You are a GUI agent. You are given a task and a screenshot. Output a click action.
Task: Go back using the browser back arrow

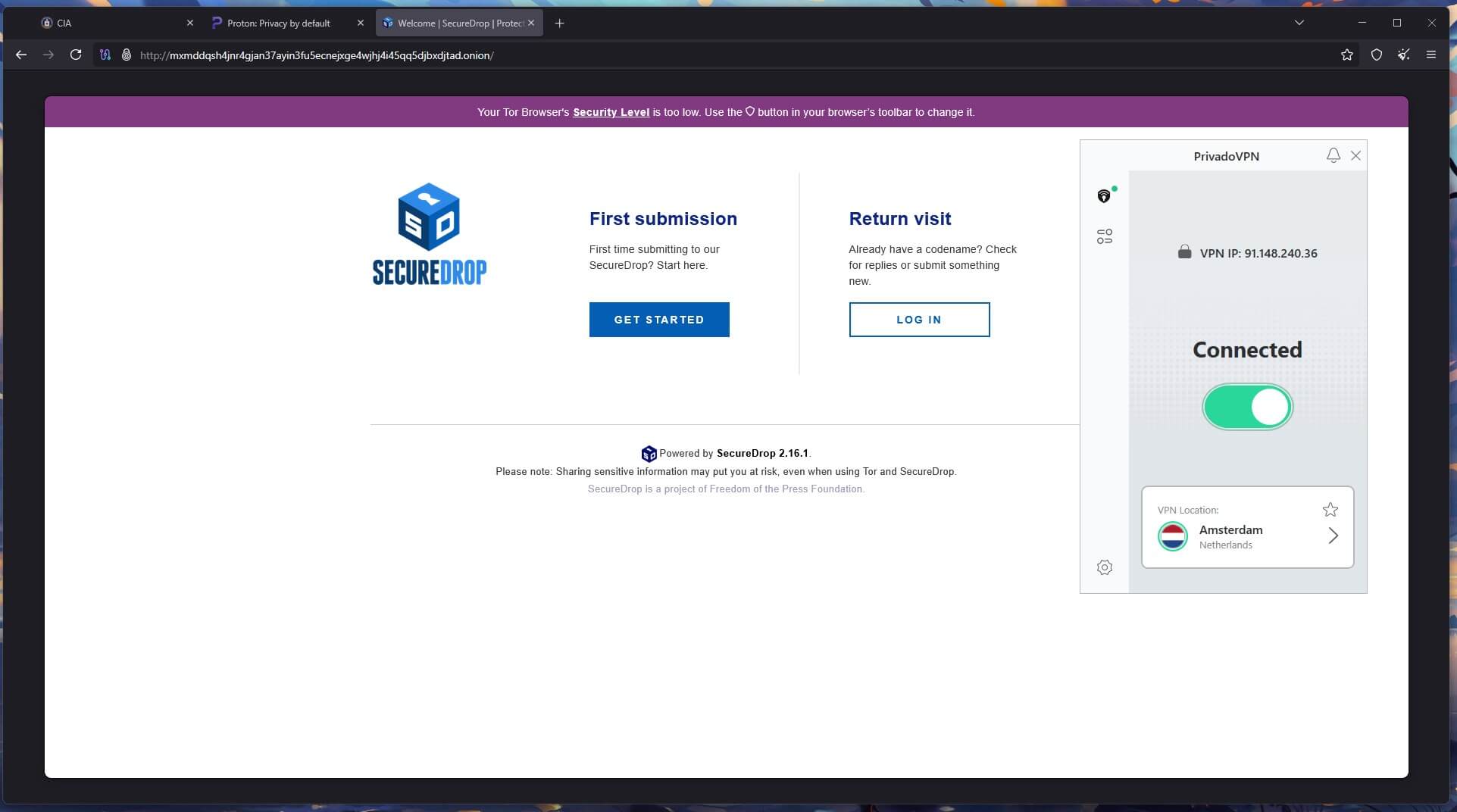21,55
